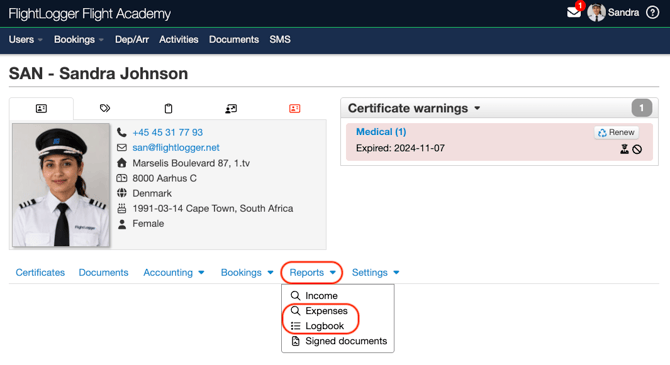Open SMS in the navigation bar
Viewport: 670px width, 365px height.
tap(280, 40)
